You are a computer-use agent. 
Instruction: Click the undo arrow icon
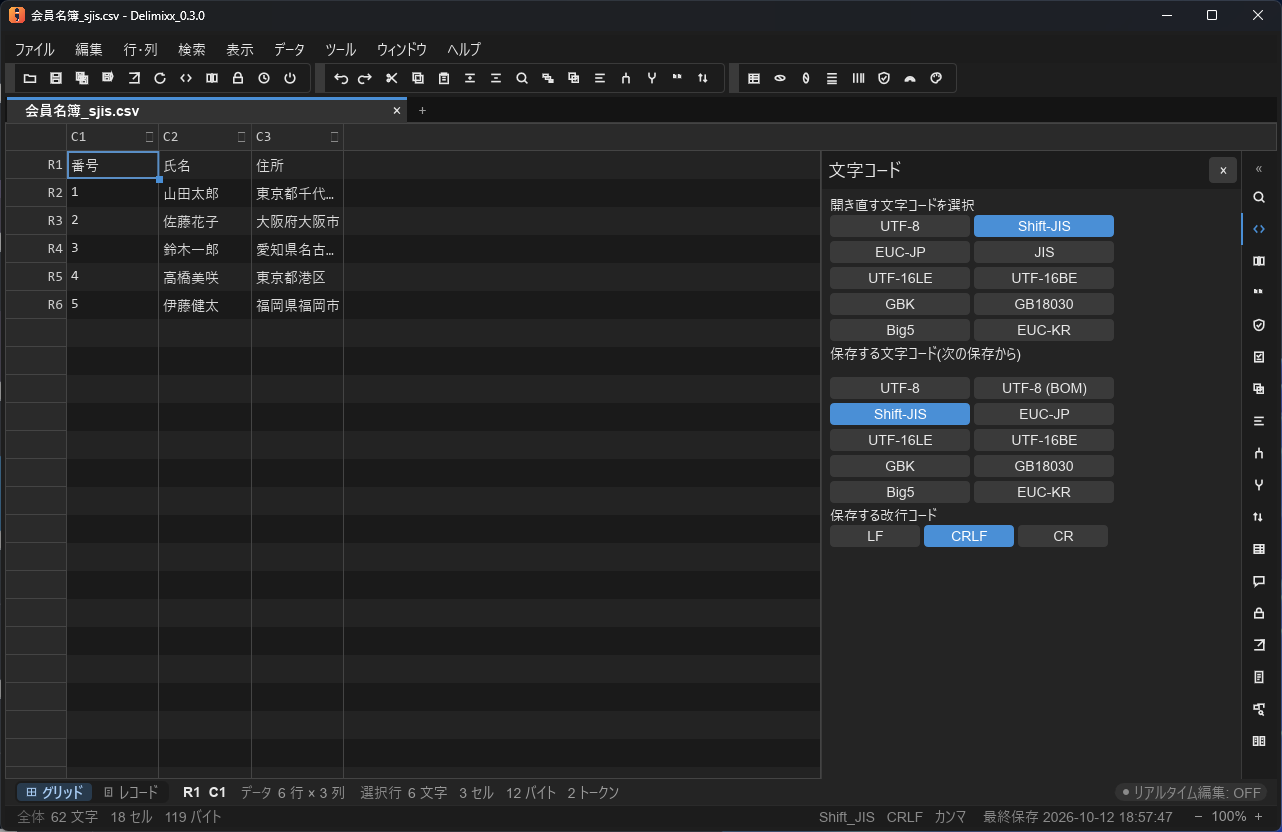point(340,78)
